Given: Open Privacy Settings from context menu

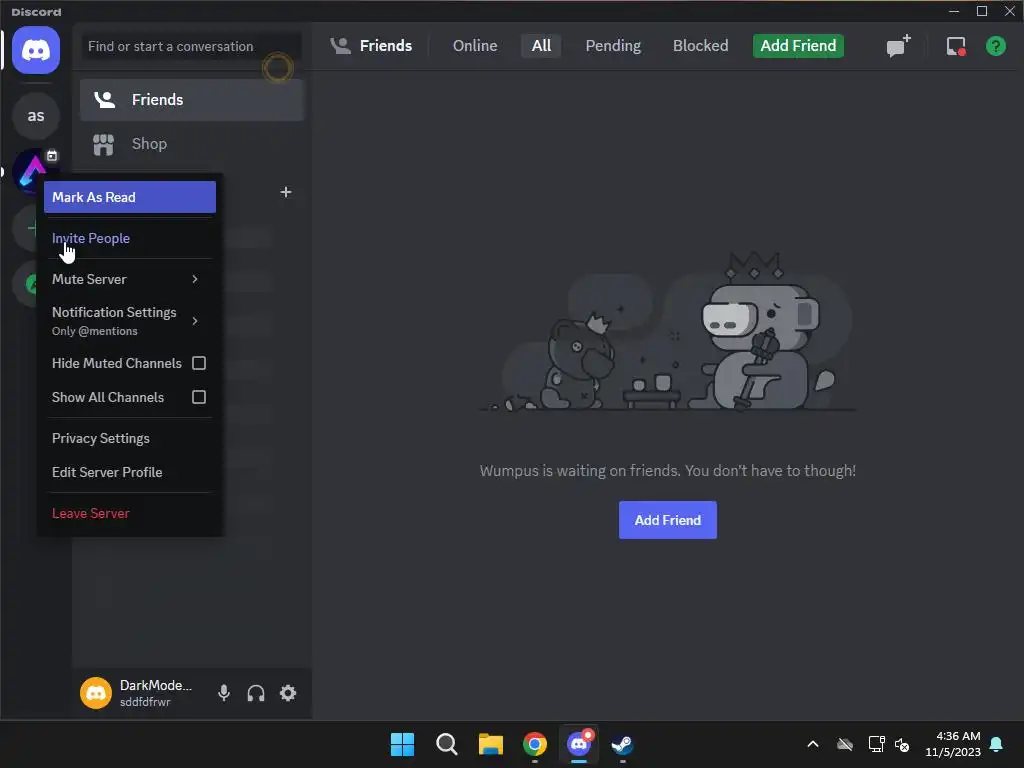Looking at the screenshot, I should (130, 438).
